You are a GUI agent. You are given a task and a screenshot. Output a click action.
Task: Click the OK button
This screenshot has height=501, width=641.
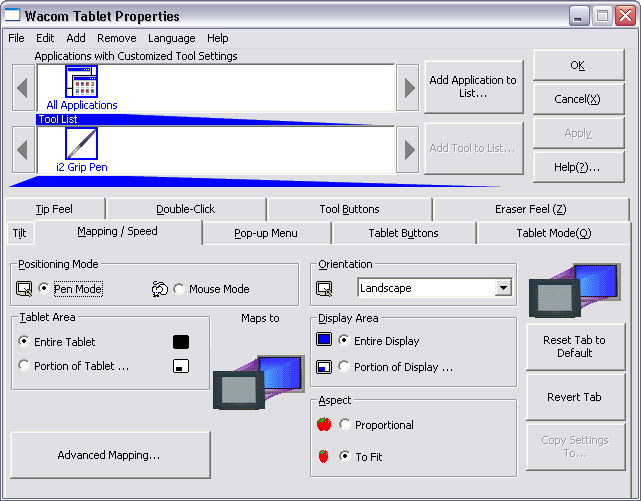click(x=578, y=65)
